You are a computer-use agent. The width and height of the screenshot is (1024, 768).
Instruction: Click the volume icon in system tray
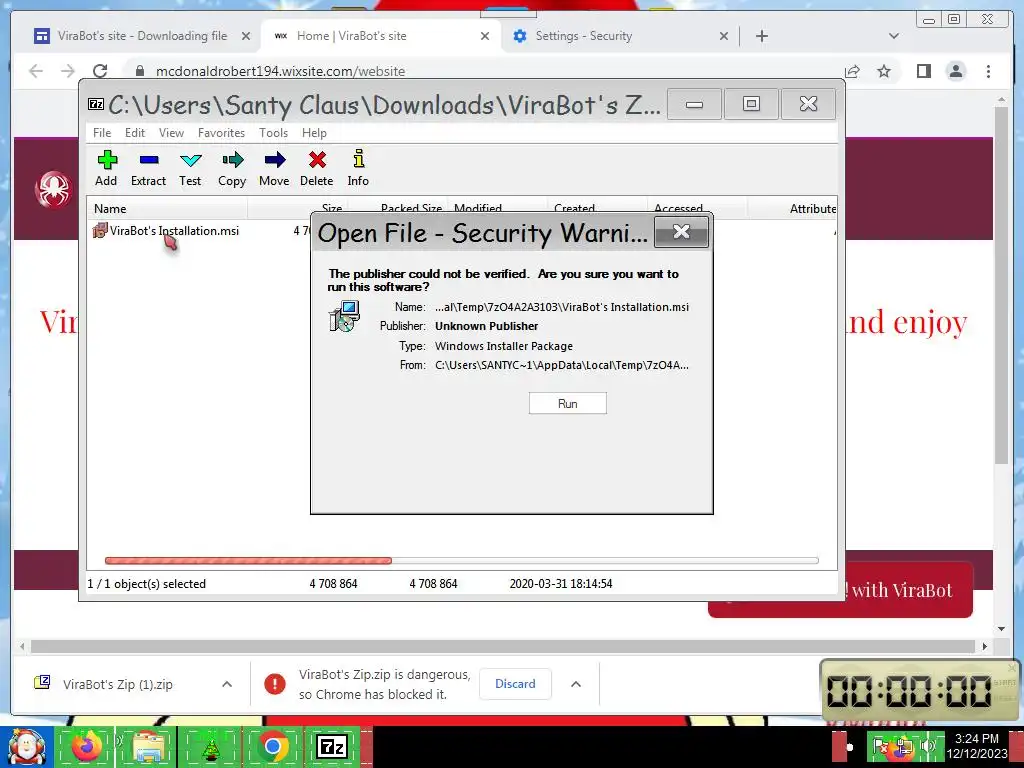point(927,746)
